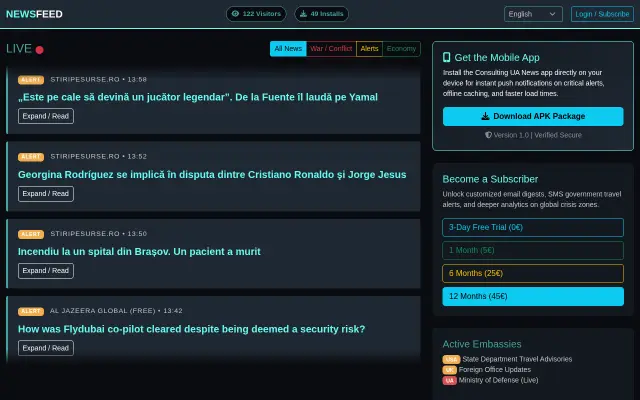Screen dimensions: 640x400
Task: Click STIRIPESURSE.RO • 13:50 source line
Action: point(98,234)
